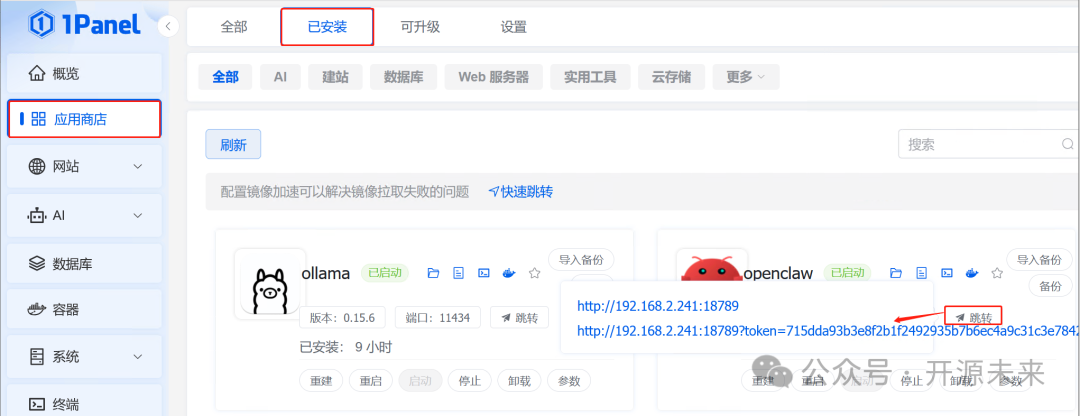The width and height of the screenshot is (1080, 416).
Task: Click ollama's 卸载 button
Action: (x=519, y=381)
